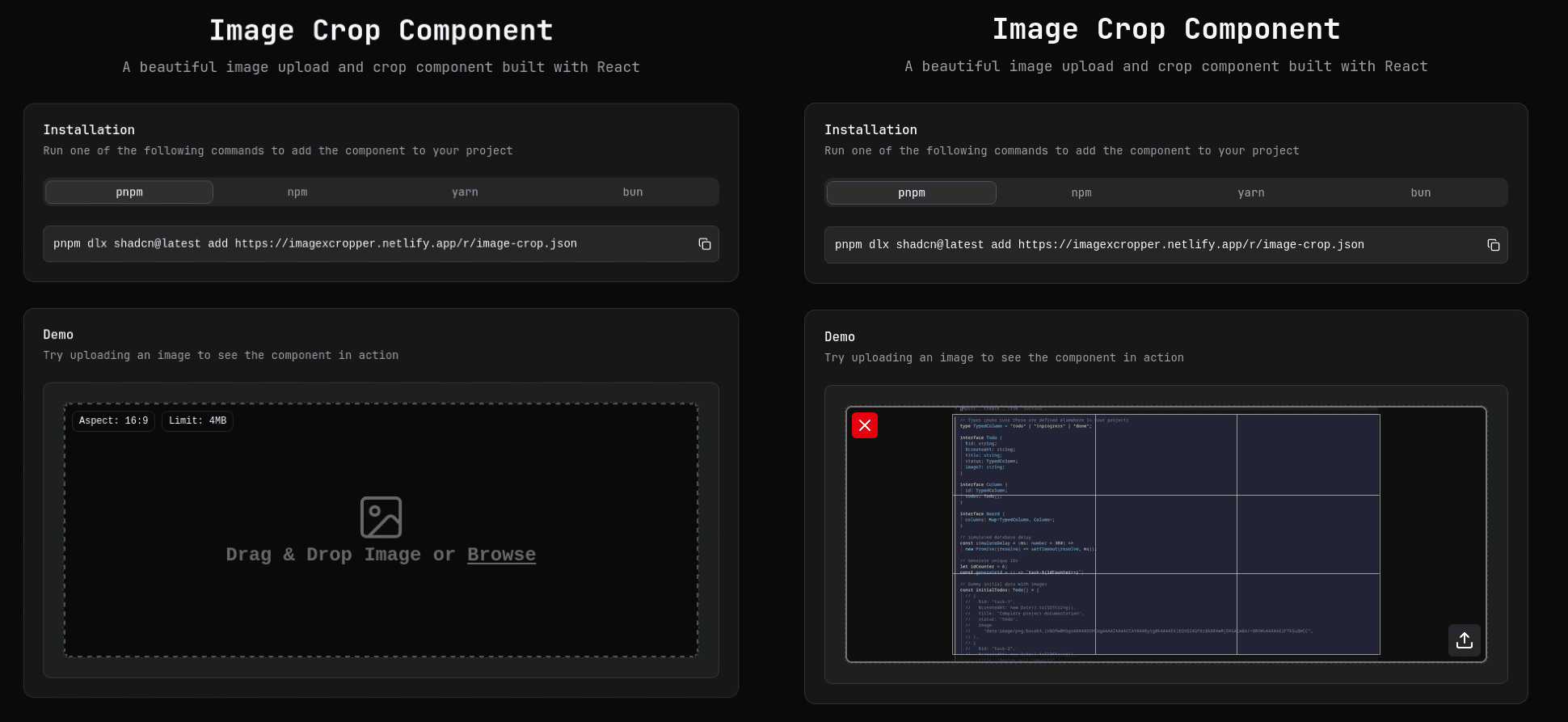Screen dimensions: 1568x722
Task: Switch to the yarn tab in the right card
Action: (x=1250, y=193)
